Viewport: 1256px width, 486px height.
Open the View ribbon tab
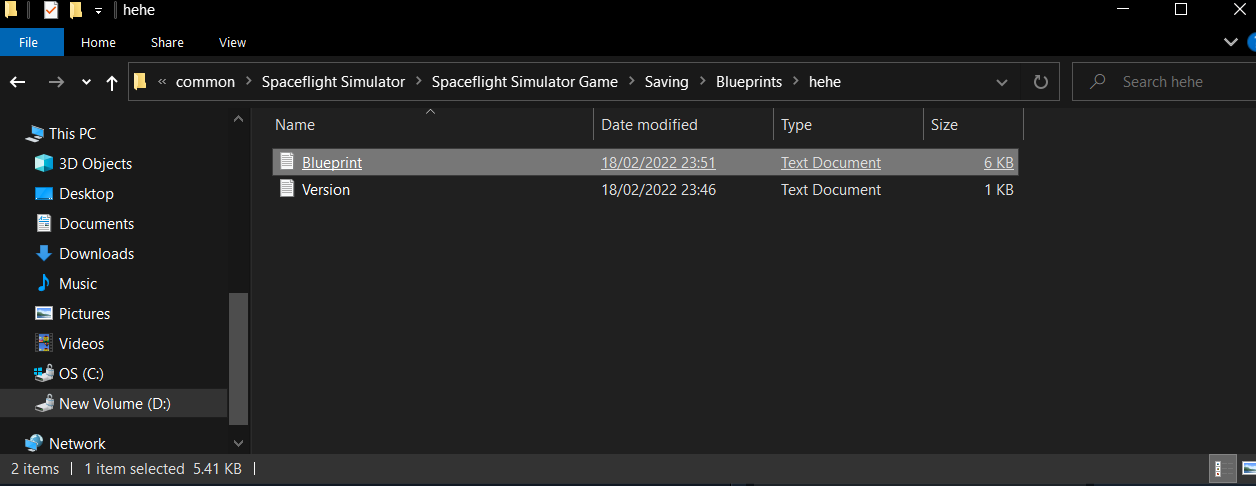pyautogui.click(x=232, y=43)
